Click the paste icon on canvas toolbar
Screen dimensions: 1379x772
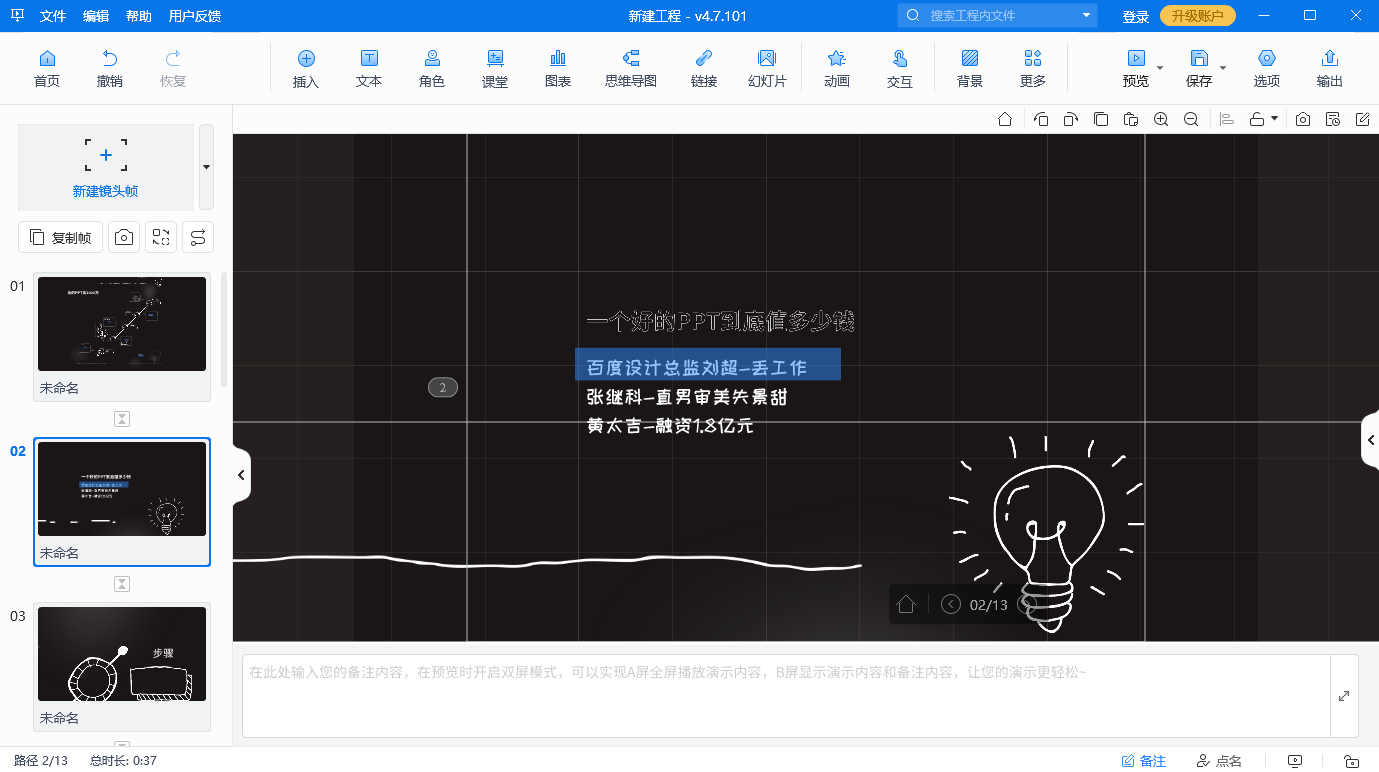coord(1131,119)
